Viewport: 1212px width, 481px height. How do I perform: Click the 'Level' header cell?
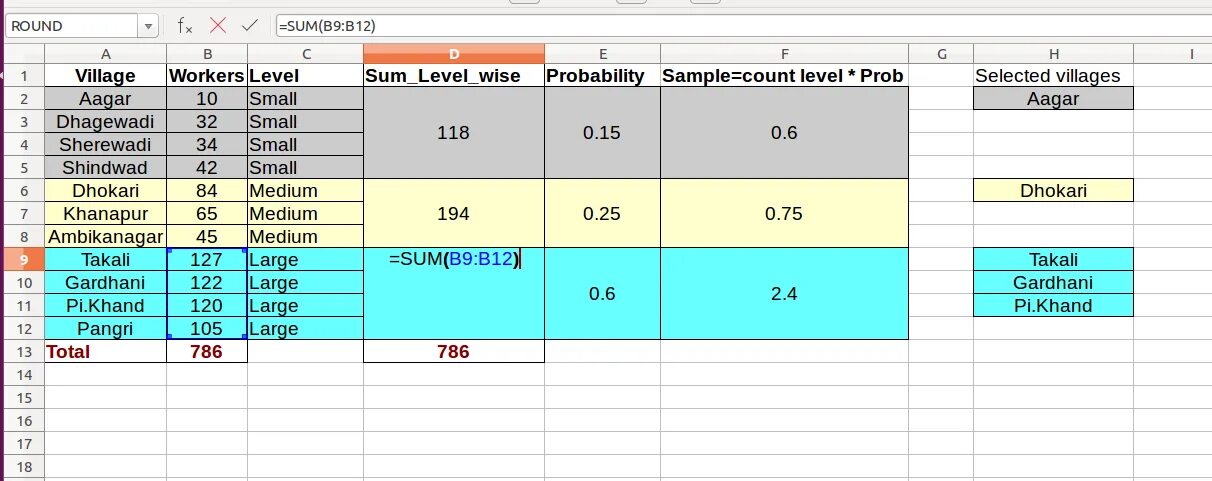click(x=306, y=76)
